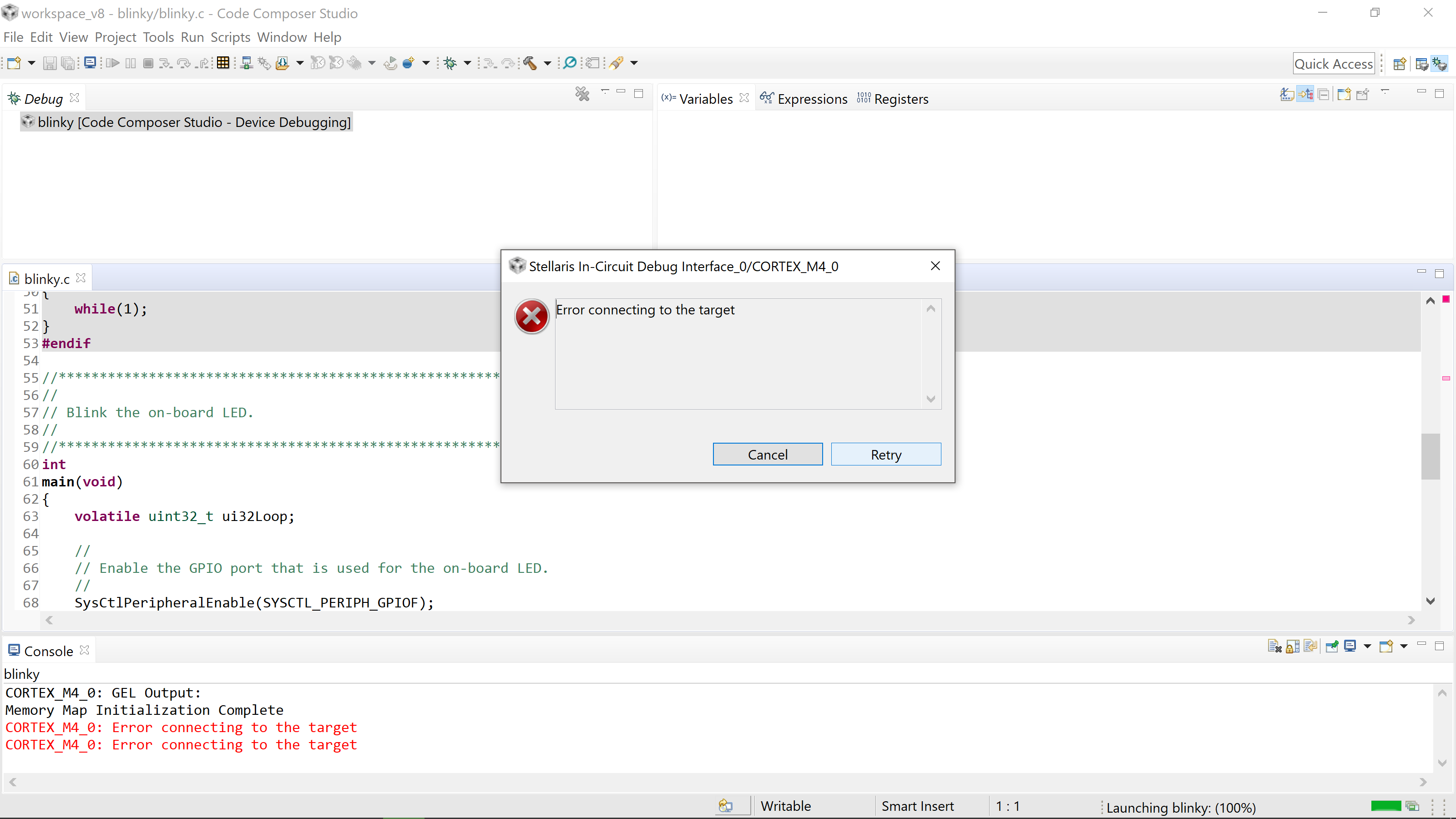
Task: Click the restart arrow toolbar icon
Action: point(390,63)
